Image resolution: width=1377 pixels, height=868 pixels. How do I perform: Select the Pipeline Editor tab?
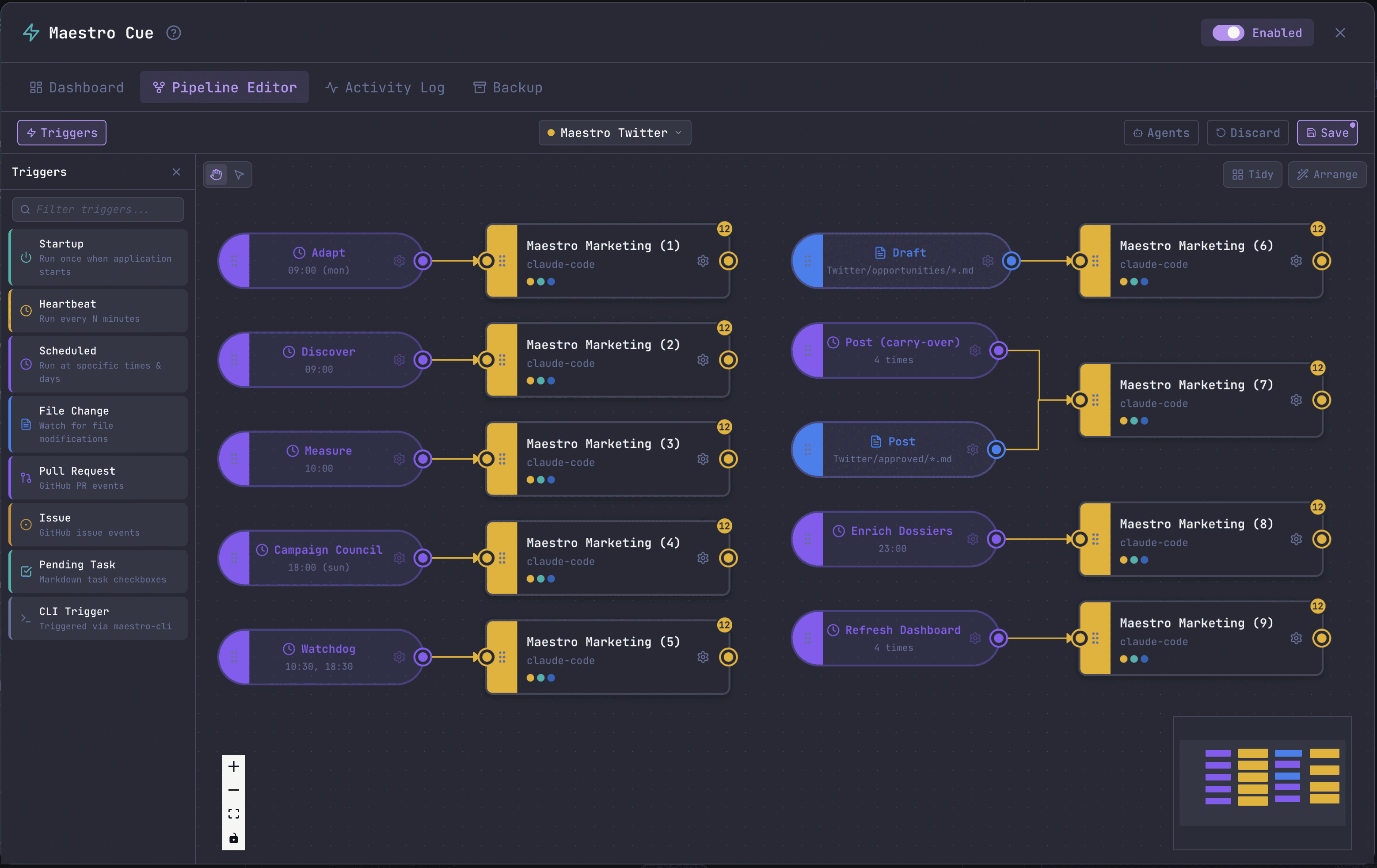tap(224, 88)
